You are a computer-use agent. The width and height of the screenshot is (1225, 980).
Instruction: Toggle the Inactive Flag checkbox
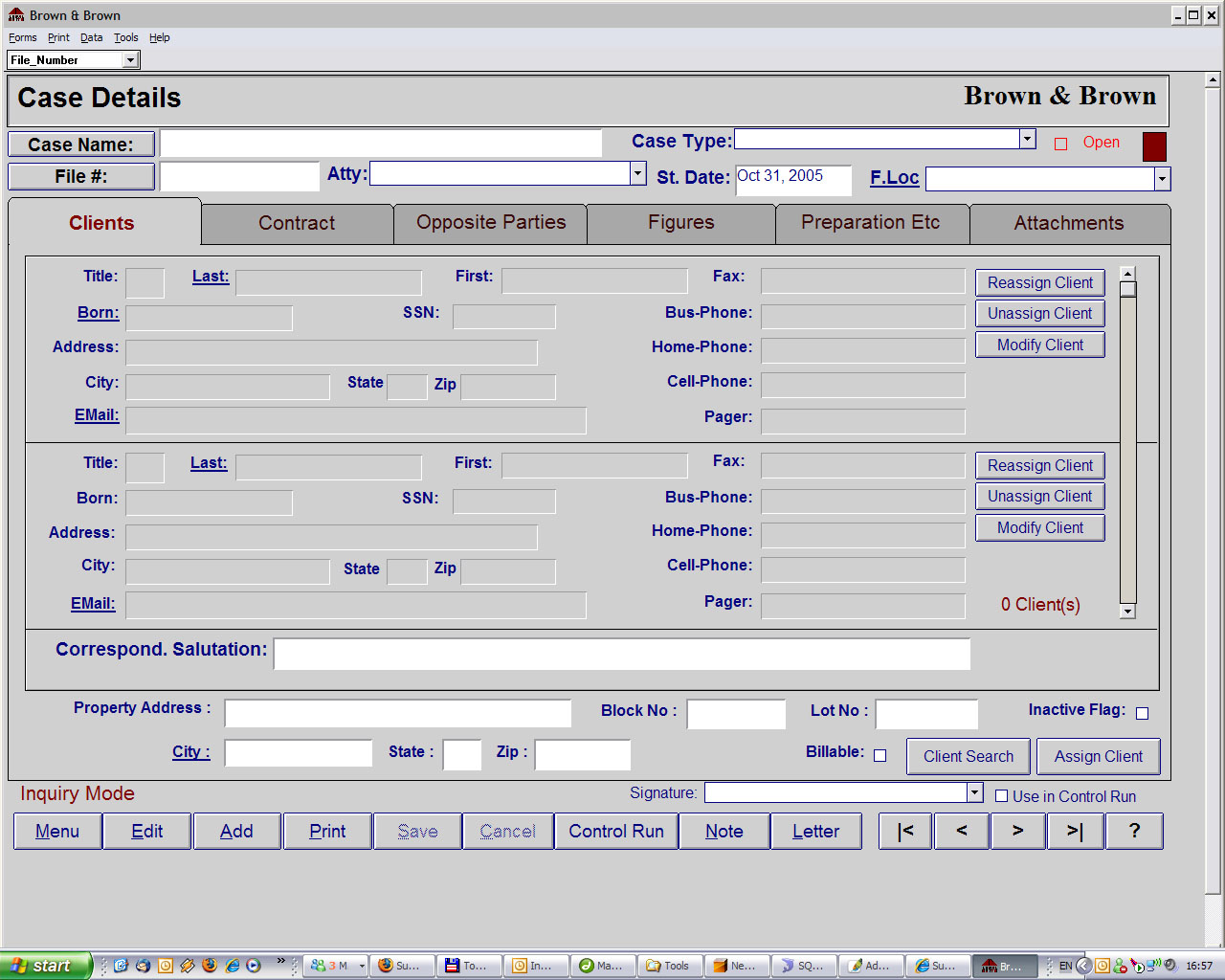(x=1142, y=713)
